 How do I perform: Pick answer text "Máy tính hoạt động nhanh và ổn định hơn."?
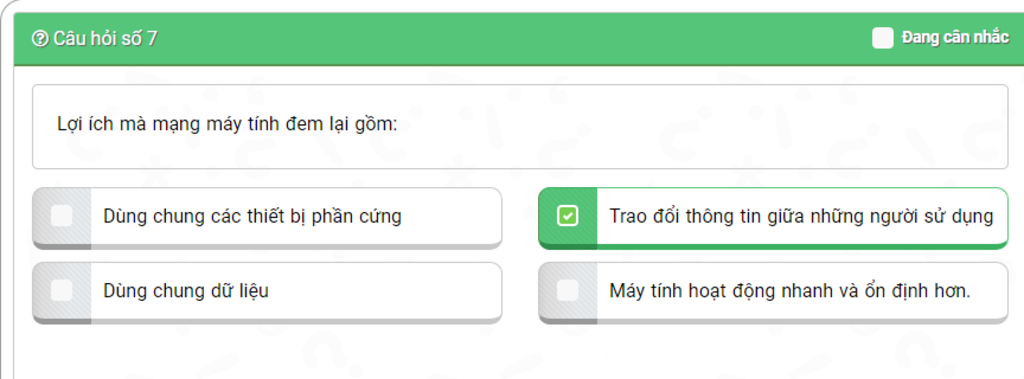pyautogui.click(x=790, y=291)
